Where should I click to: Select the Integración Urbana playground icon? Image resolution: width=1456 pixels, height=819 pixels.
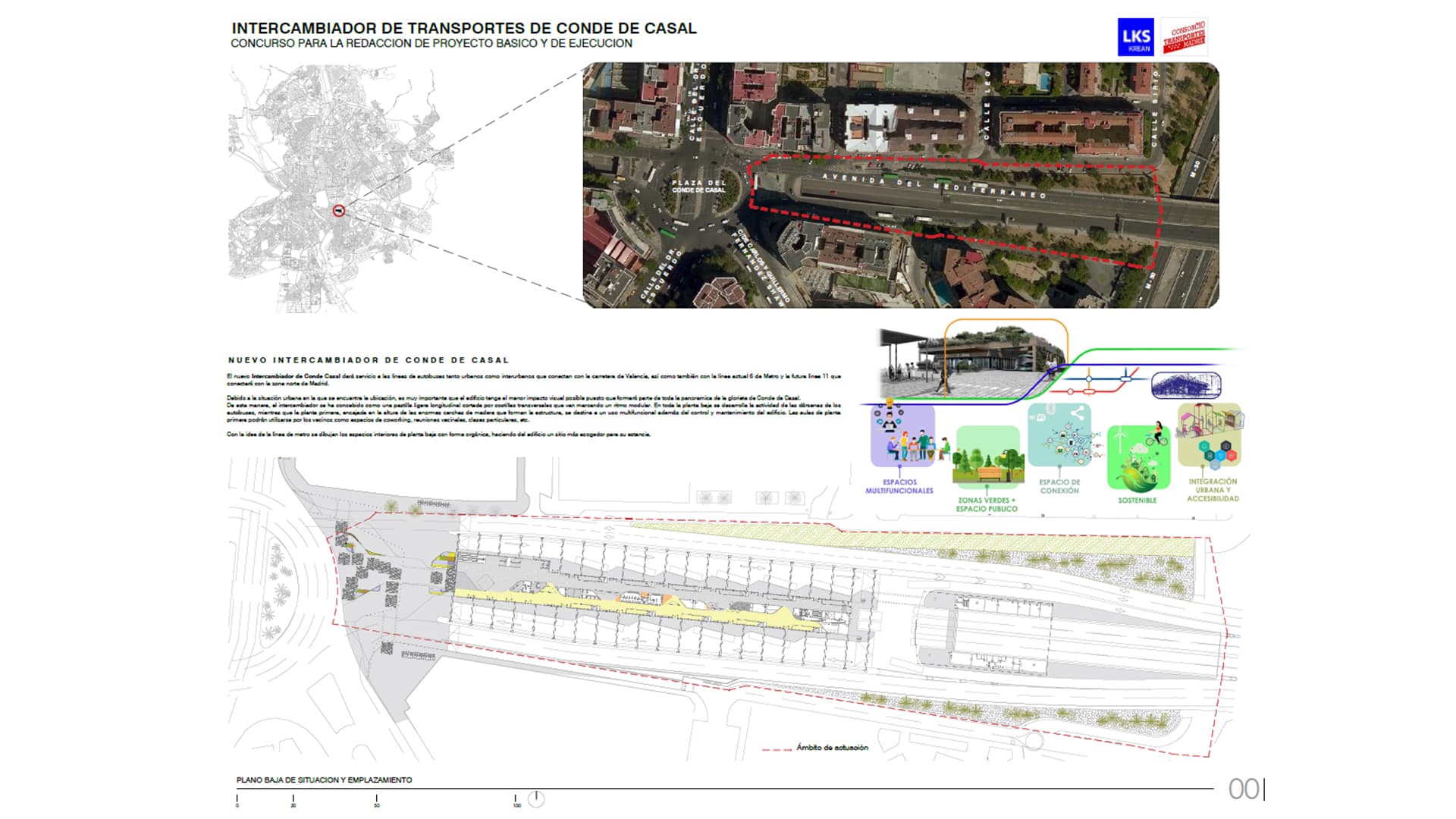click(x=1210, y=435)
